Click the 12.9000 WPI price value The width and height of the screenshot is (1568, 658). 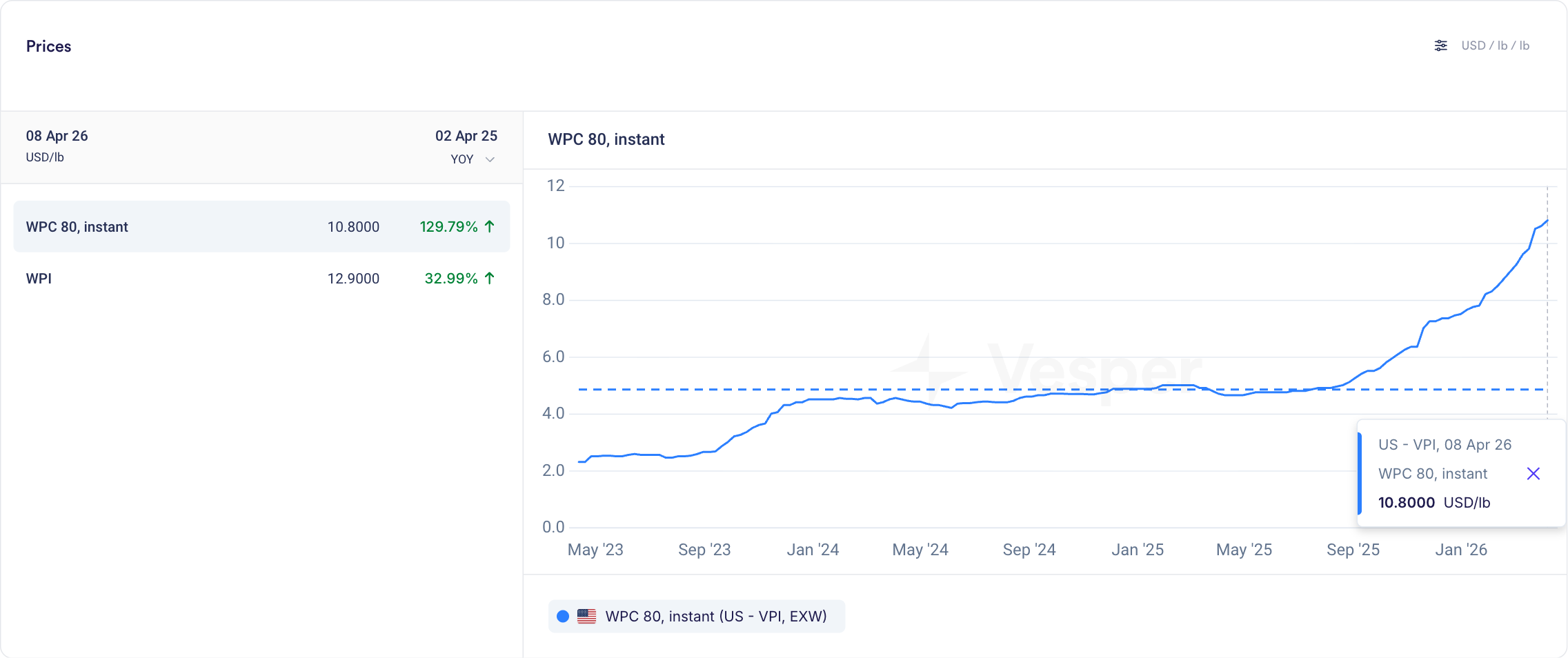[353, 279]
